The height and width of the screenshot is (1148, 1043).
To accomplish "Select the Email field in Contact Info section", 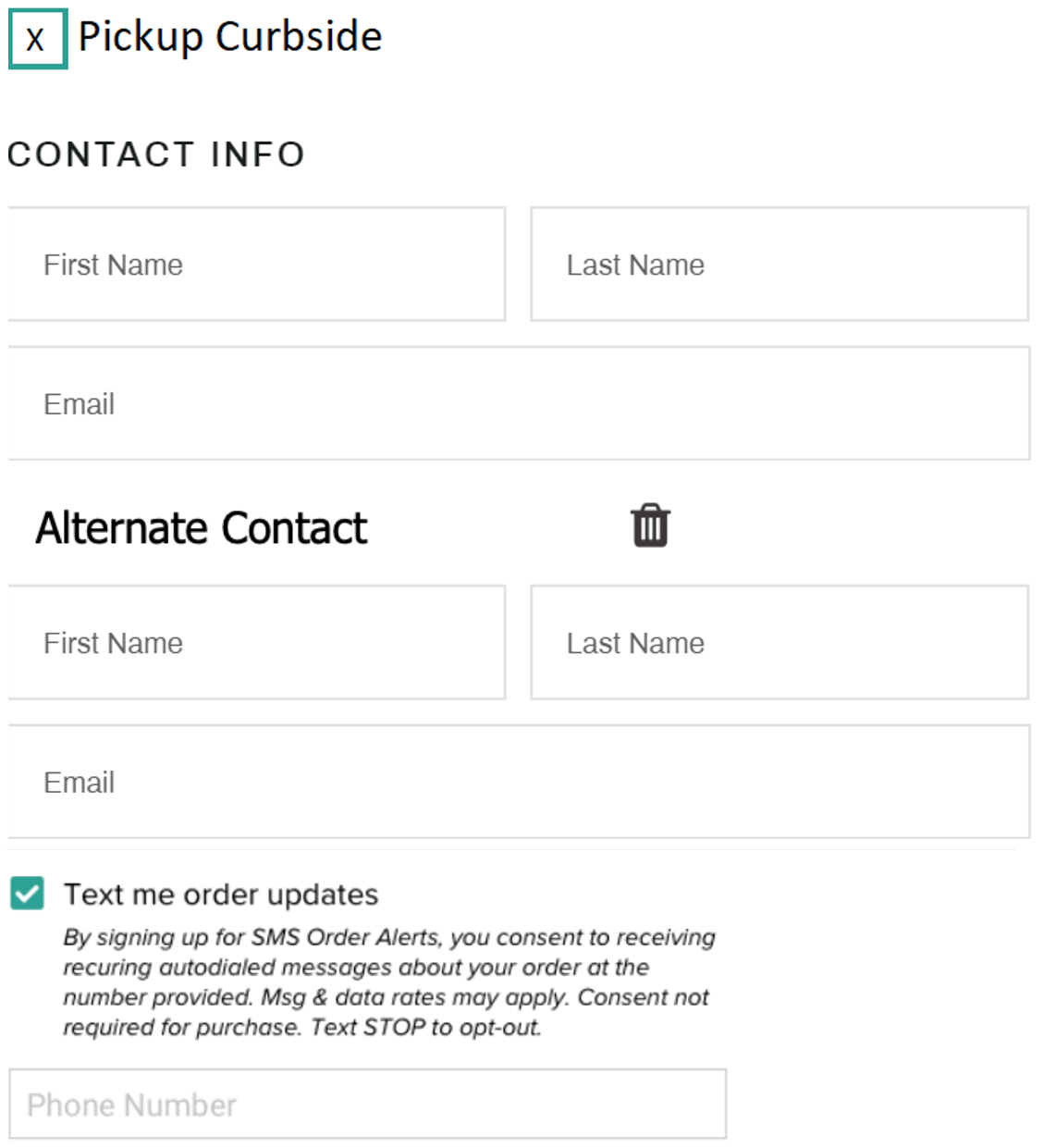I will (x=518, y=402).
